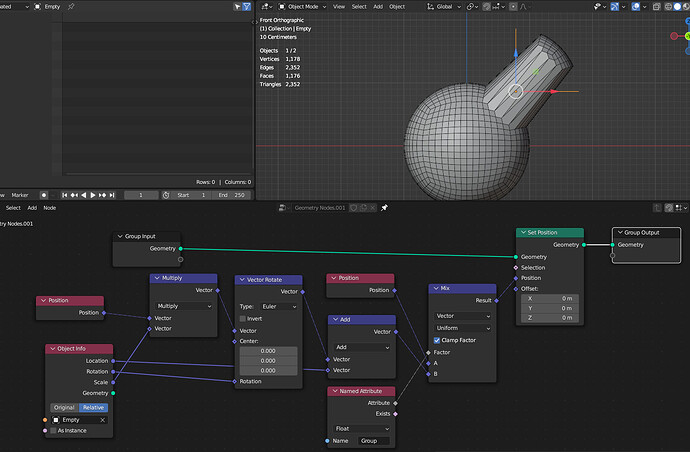This screenshot has width=690, height=452.
Task: Enable the Invert checkbox in Vector Rotate
Action: pos(242,319)
